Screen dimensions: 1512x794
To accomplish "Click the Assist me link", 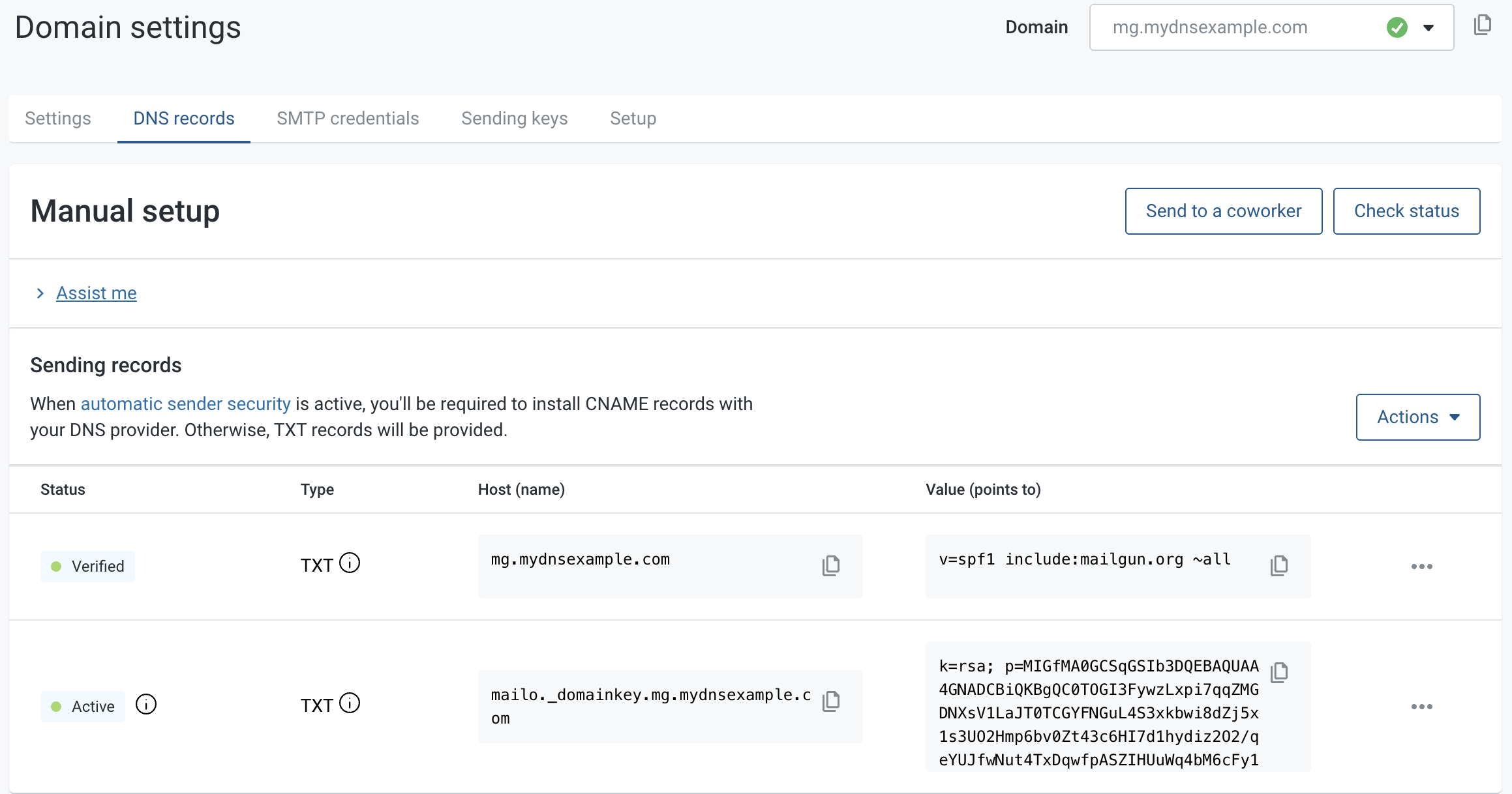I will [97, 293].
